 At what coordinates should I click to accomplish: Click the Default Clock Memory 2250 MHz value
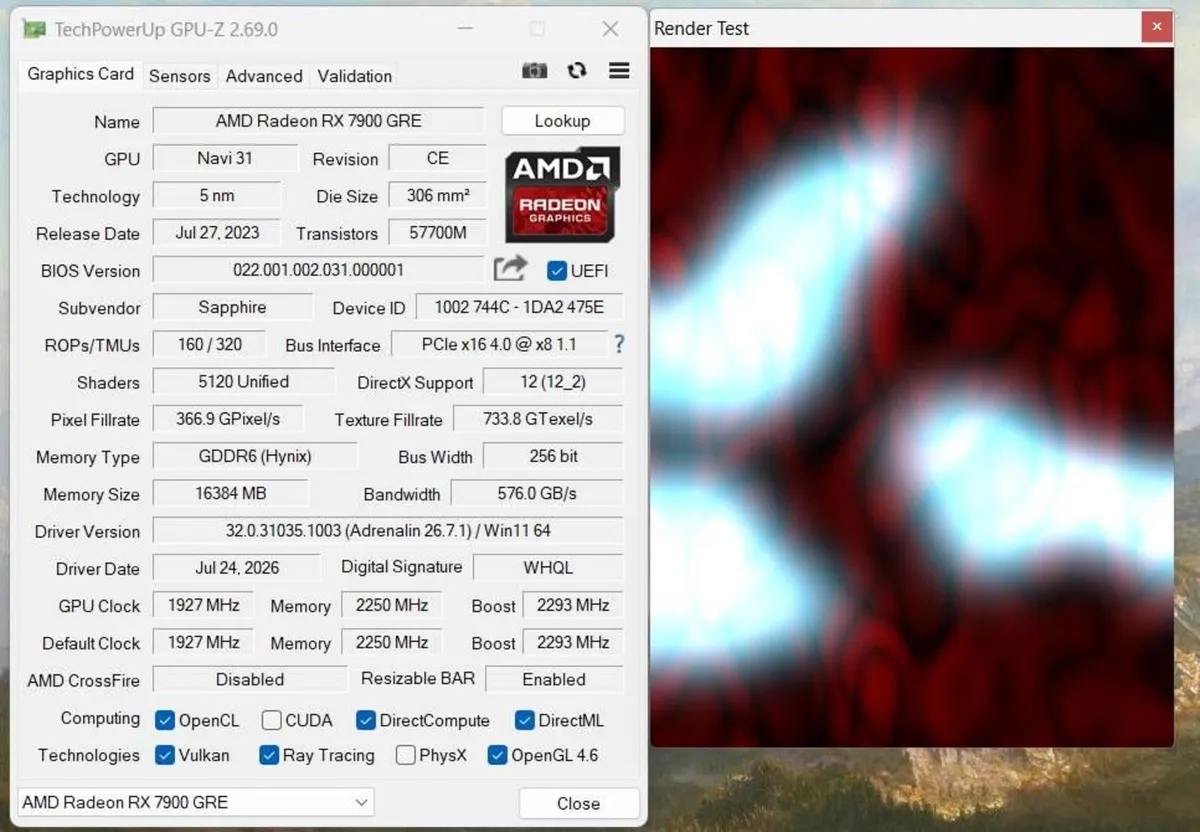point(391,642)
